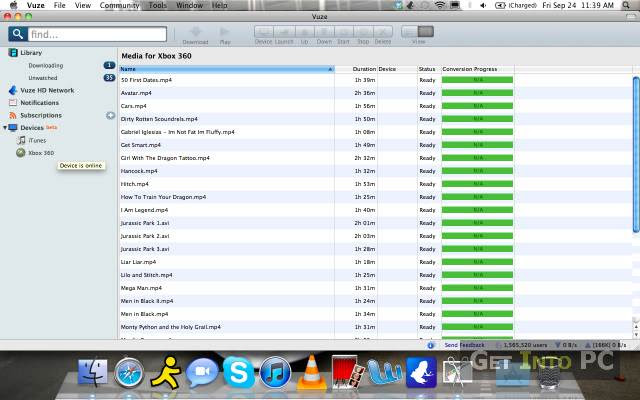The height and width of the screenshot is (400, 640).
Task: Open Vuze HD Network in the sidebar
Action: (x=47, y=90)
